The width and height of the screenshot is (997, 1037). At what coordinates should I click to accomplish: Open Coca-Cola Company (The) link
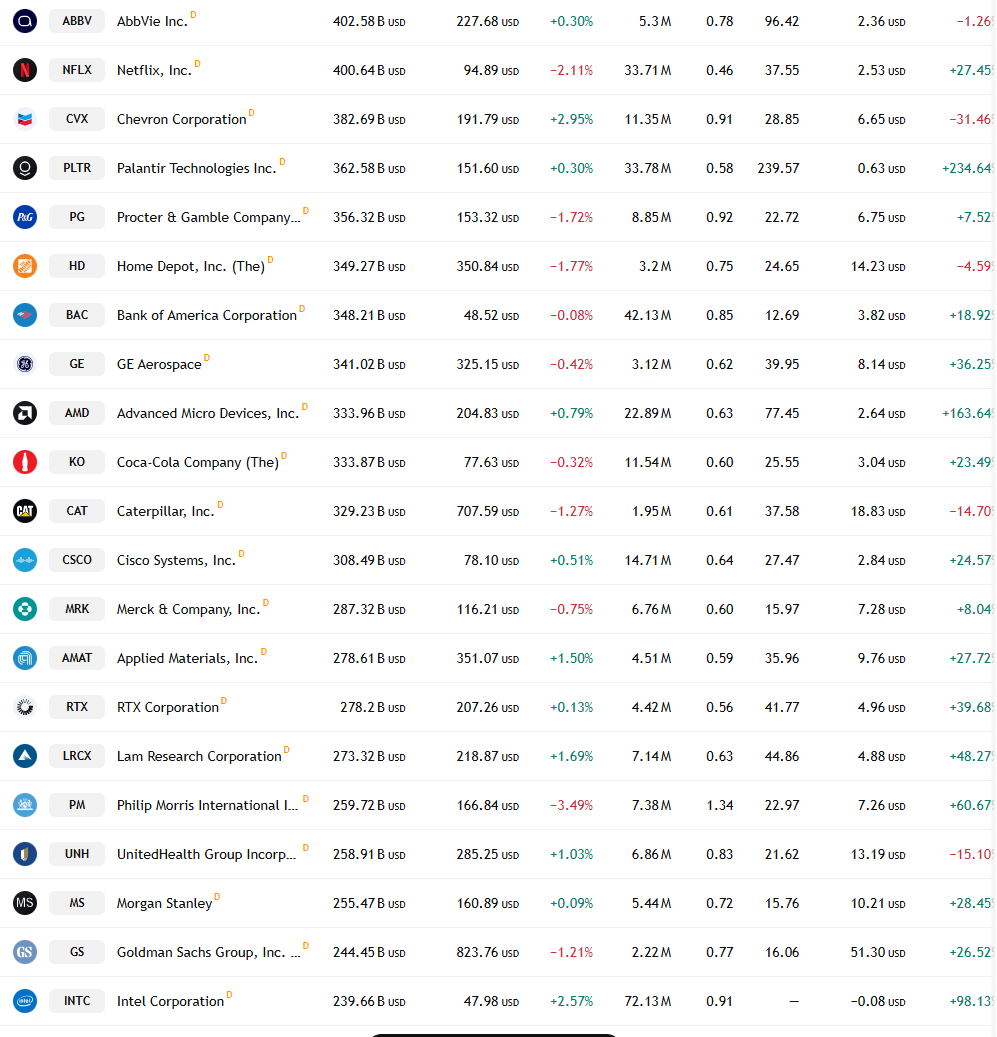tap(198, 462)
